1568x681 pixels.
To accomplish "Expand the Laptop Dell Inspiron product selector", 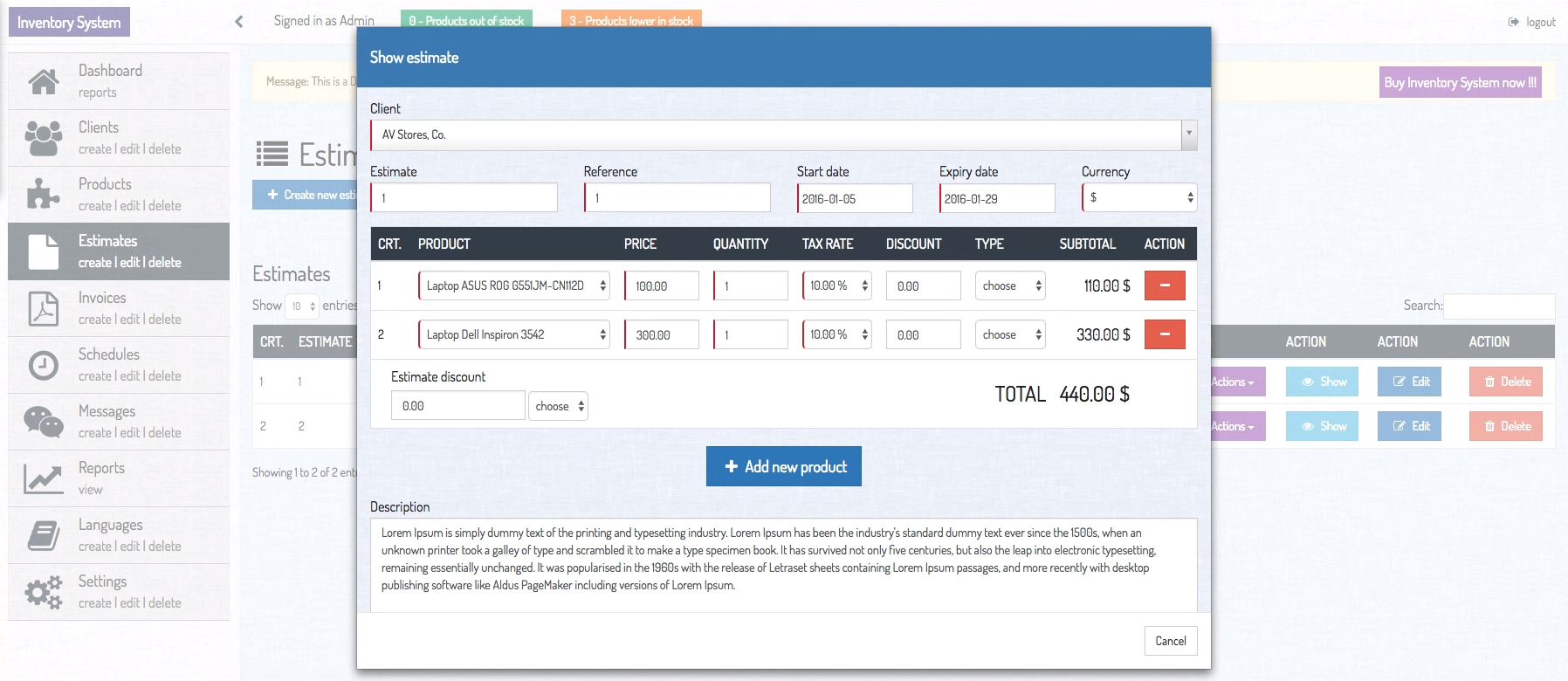I will coord(514,335).
